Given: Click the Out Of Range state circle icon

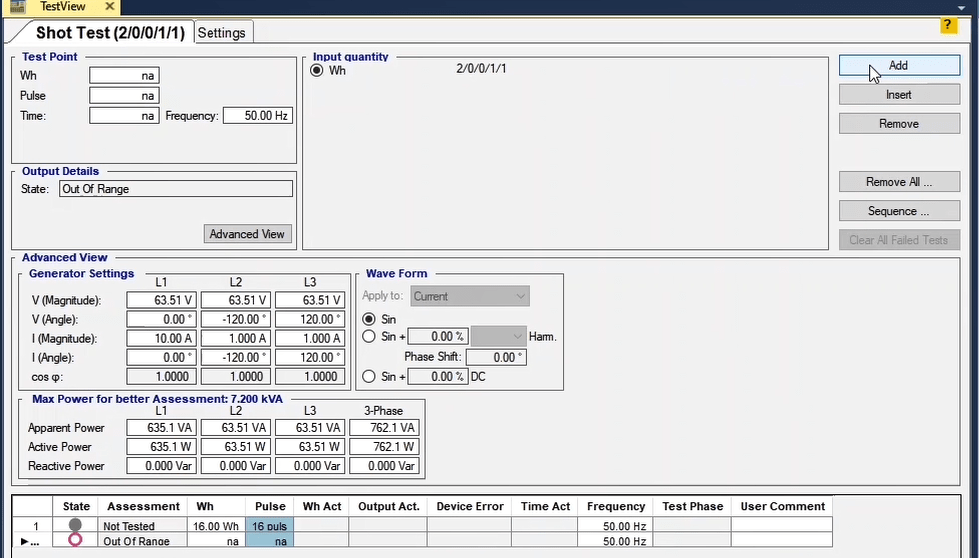Looking at the screenshot, I should click(75, 541).
